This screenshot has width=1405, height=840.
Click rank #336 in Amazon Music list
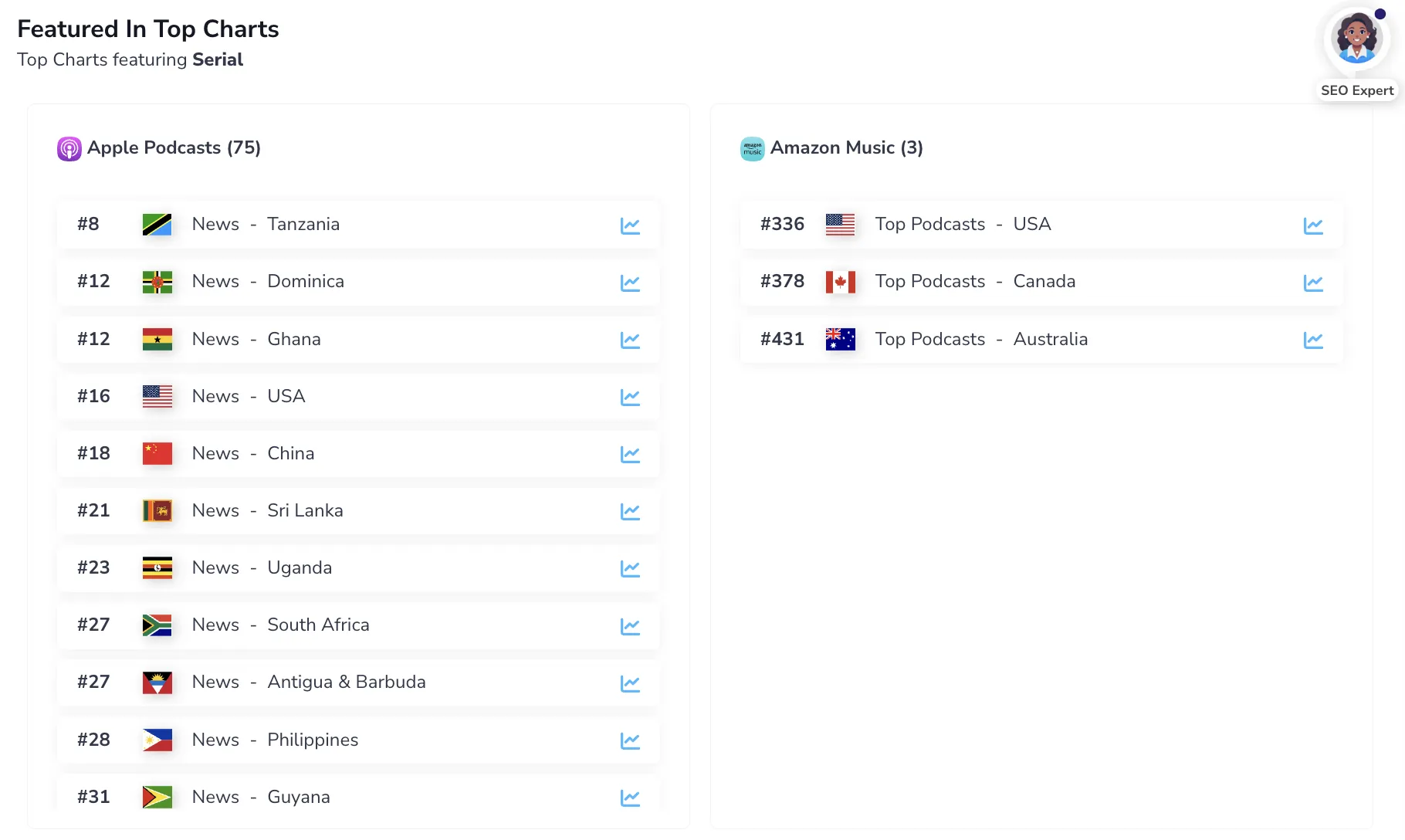[x=782, y=224]
